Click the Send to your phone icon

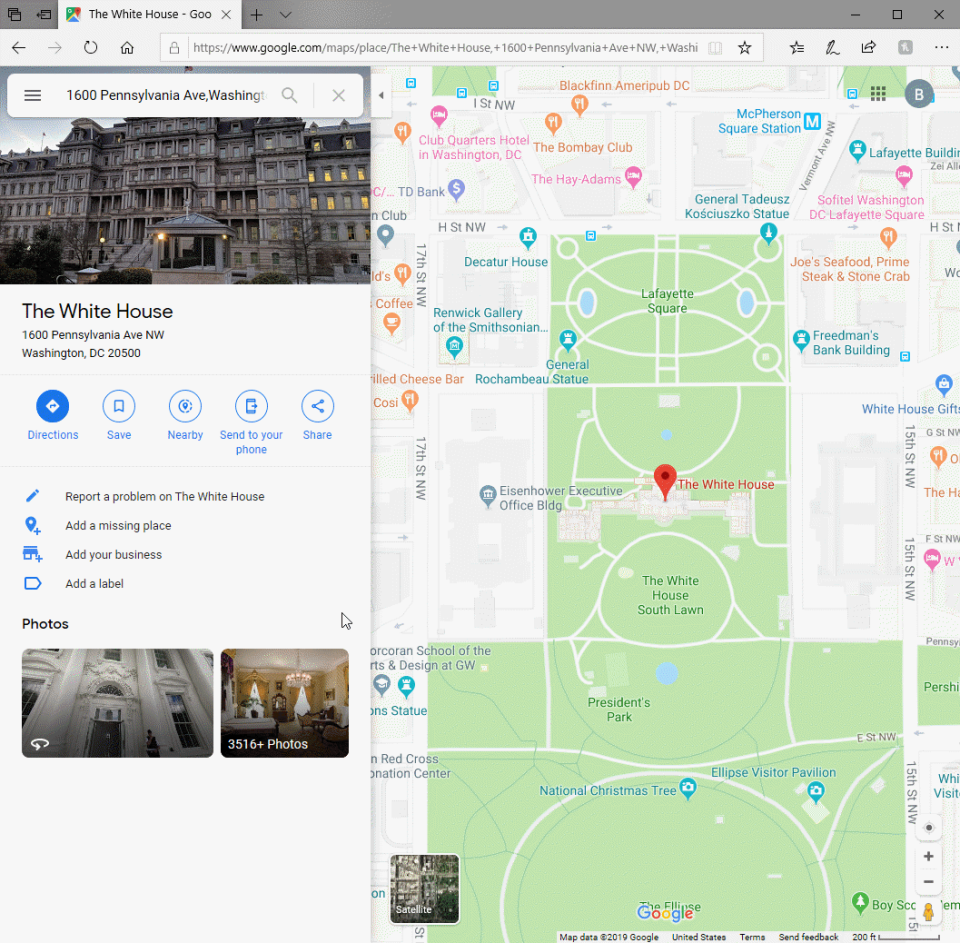point(251,406)
